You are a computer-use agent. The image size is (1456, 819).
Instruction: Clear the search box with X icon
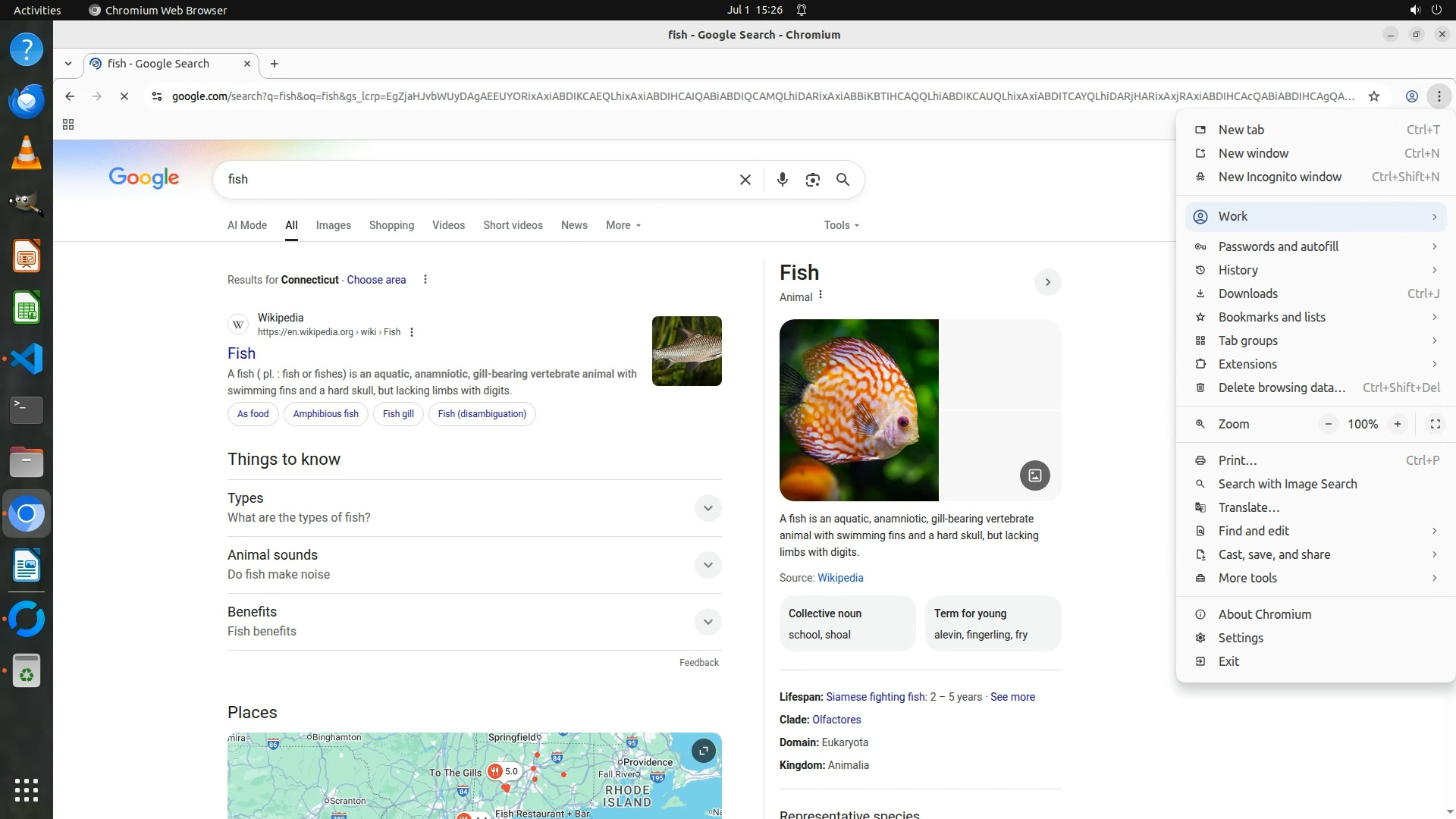[x=745, y=180]
